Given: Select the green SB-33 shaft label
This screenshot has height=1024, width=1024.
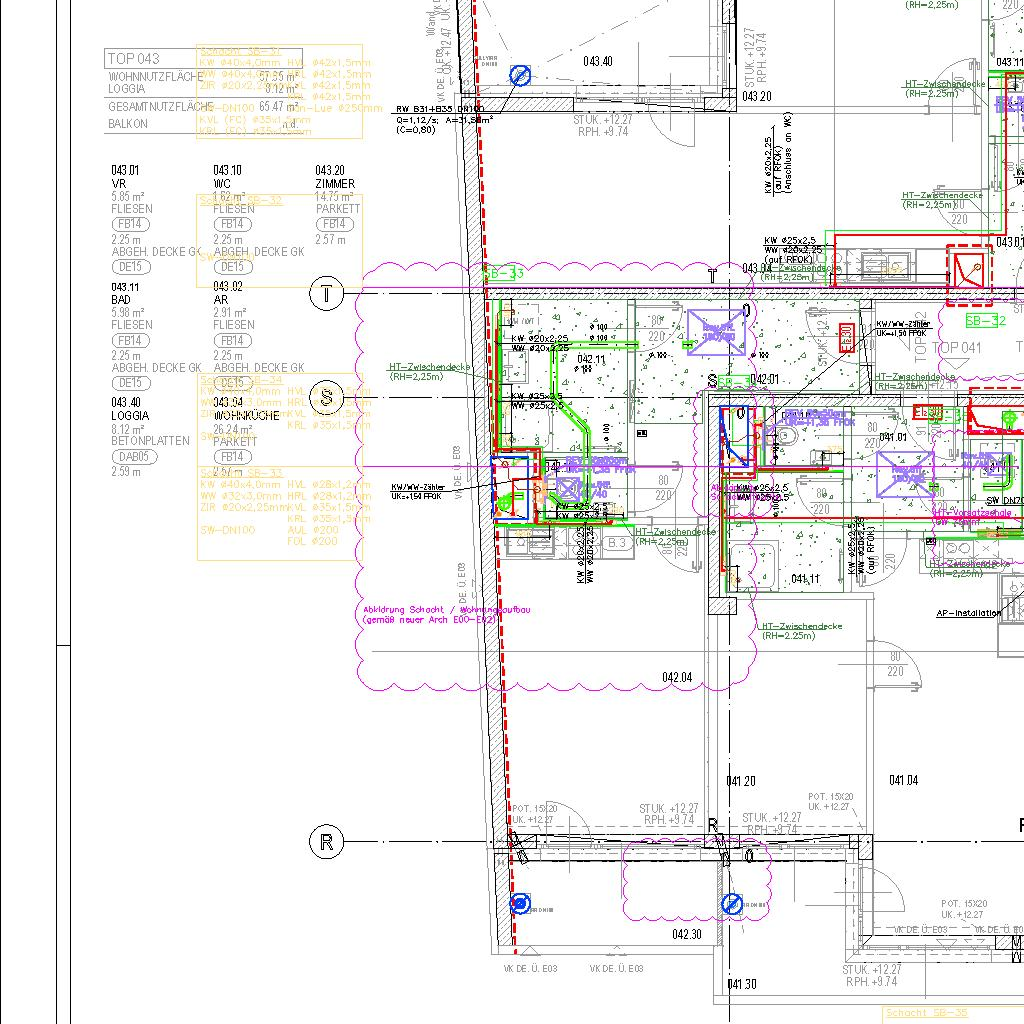Looking at the screenshot, I should (x=503, y=273).
